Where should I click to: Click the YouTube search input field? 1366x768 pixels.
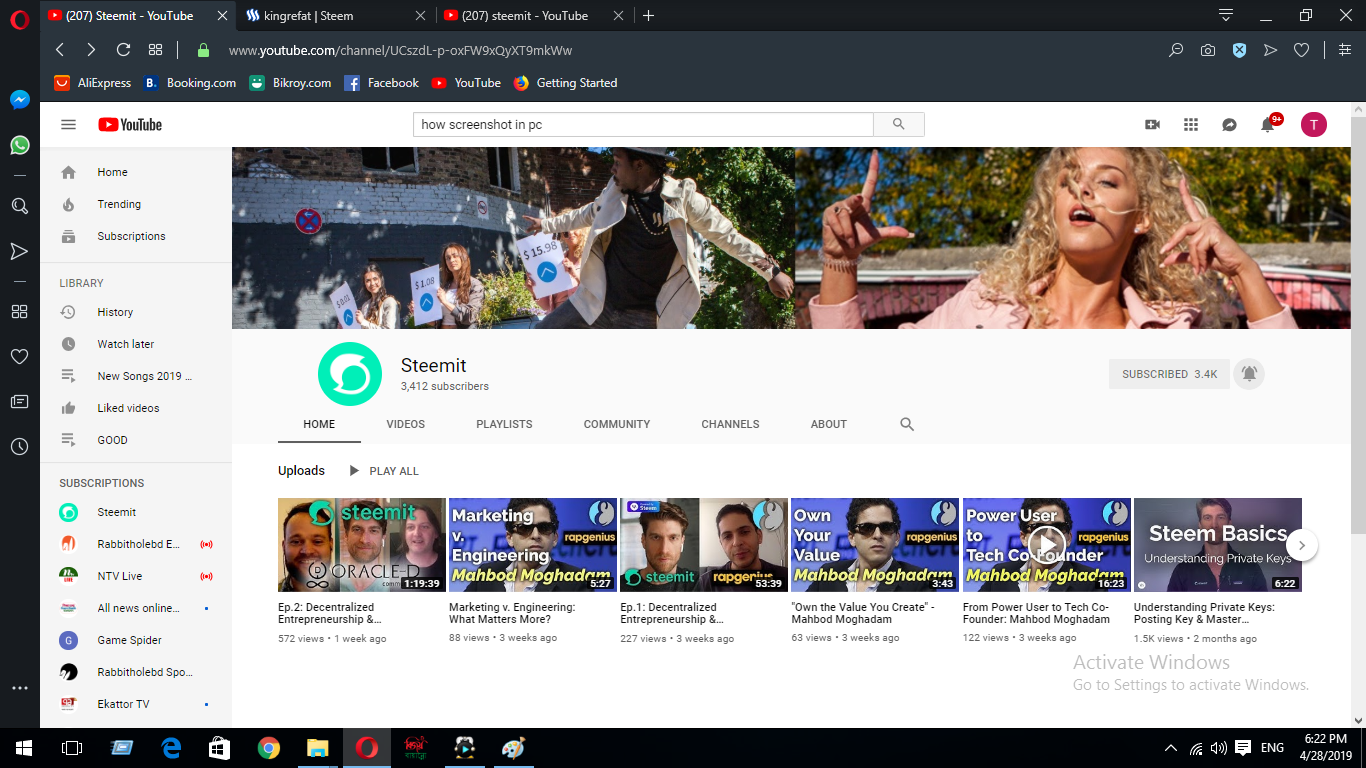click(x=643, y=125)
